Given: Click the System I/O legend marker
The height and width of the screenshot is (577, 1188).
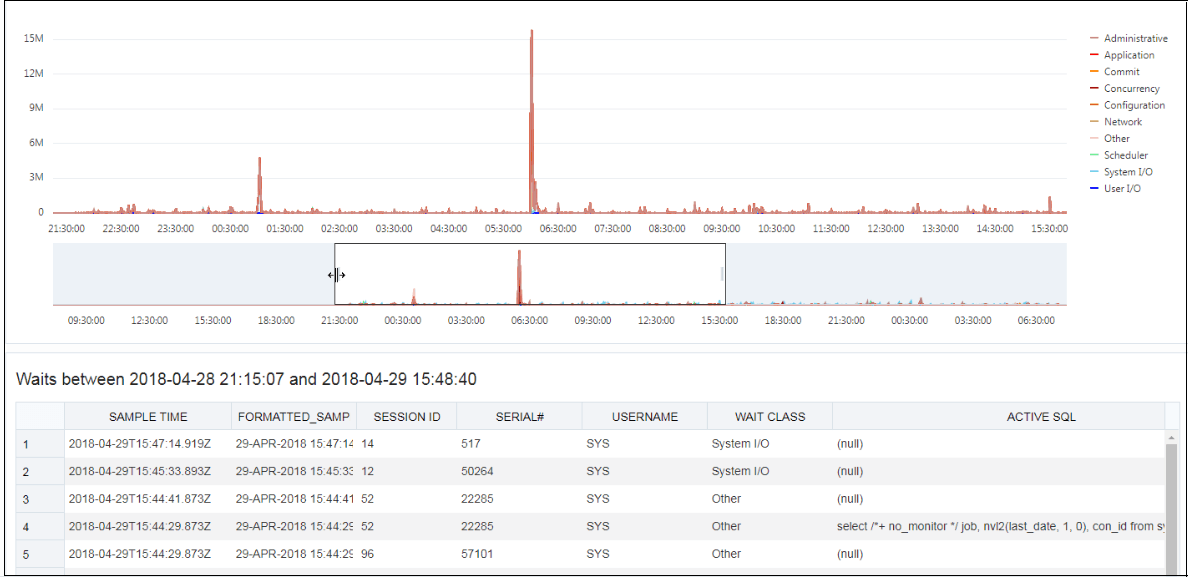Looking at the screenshot, I should click(x=1092, y=171).
